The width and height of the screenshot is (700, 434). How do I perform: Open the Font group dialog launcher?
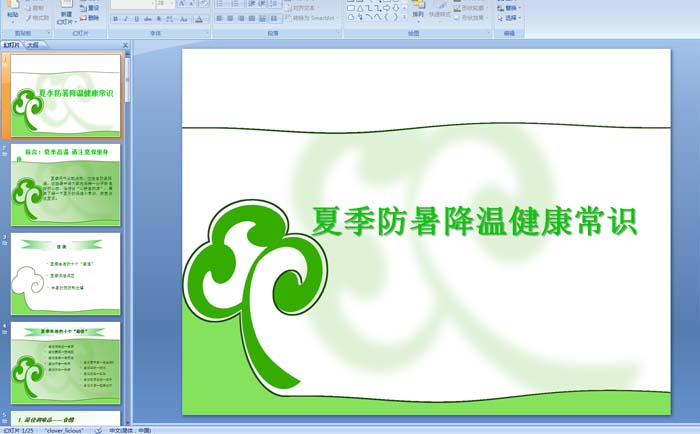click(207, 33)
